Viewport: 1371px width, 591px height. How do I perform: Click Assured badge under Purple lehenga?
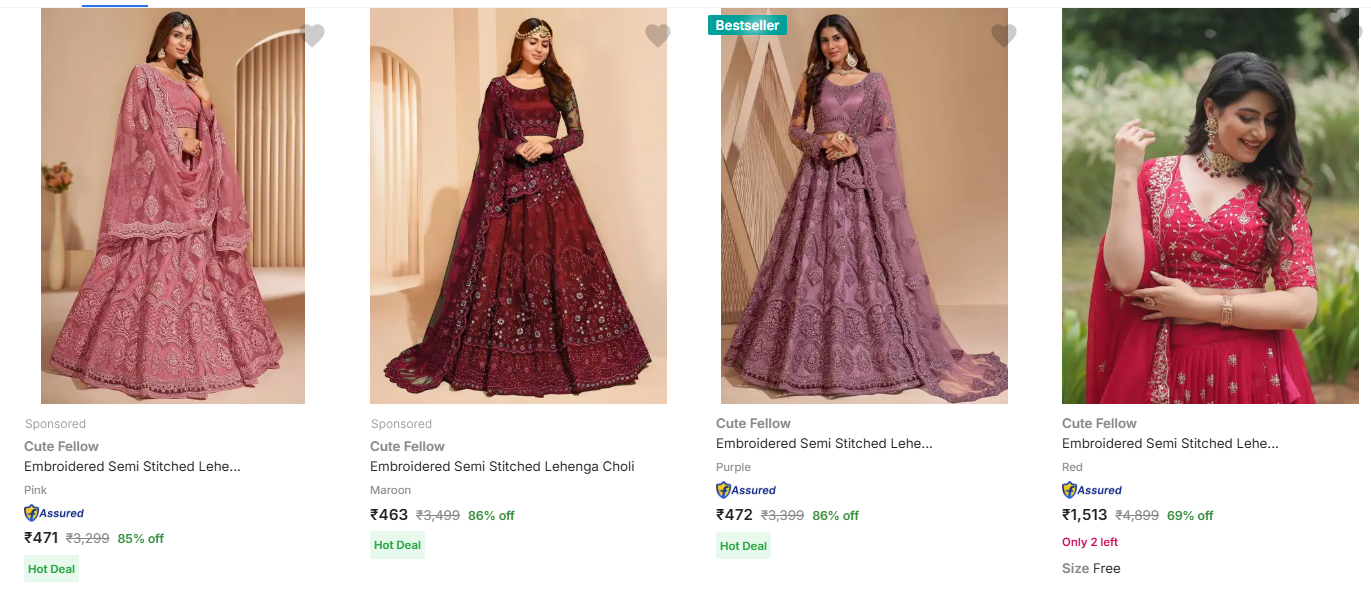click(x=746, y=490)
